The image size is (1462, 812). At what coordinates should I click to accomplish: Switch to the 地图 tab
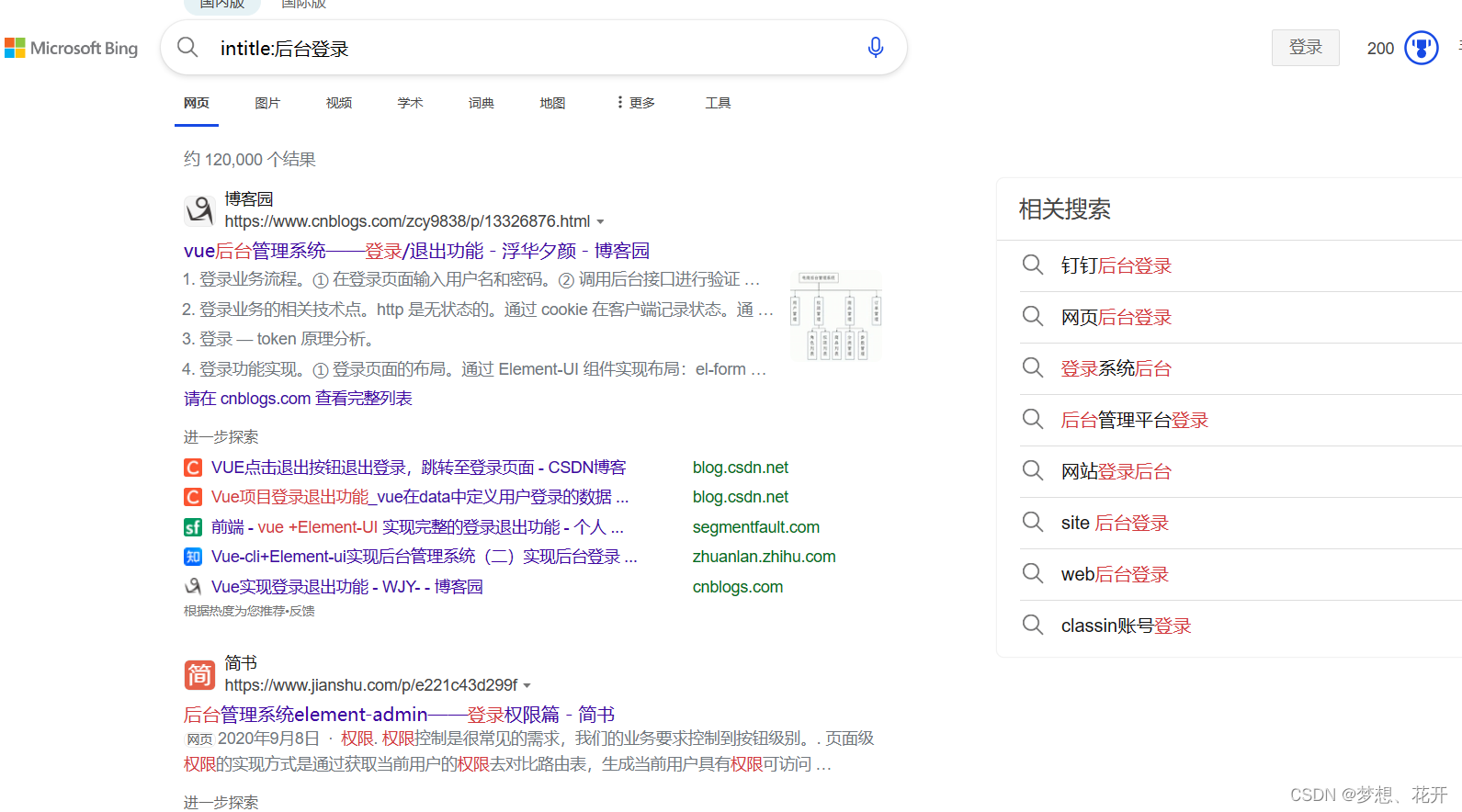[x=552, y=103]
